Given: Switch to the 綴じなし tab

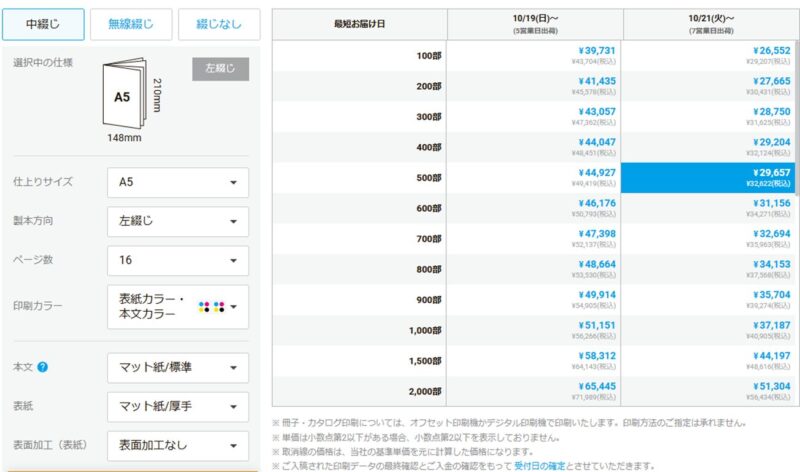Looking at the screenshot, I should (218, 24).
